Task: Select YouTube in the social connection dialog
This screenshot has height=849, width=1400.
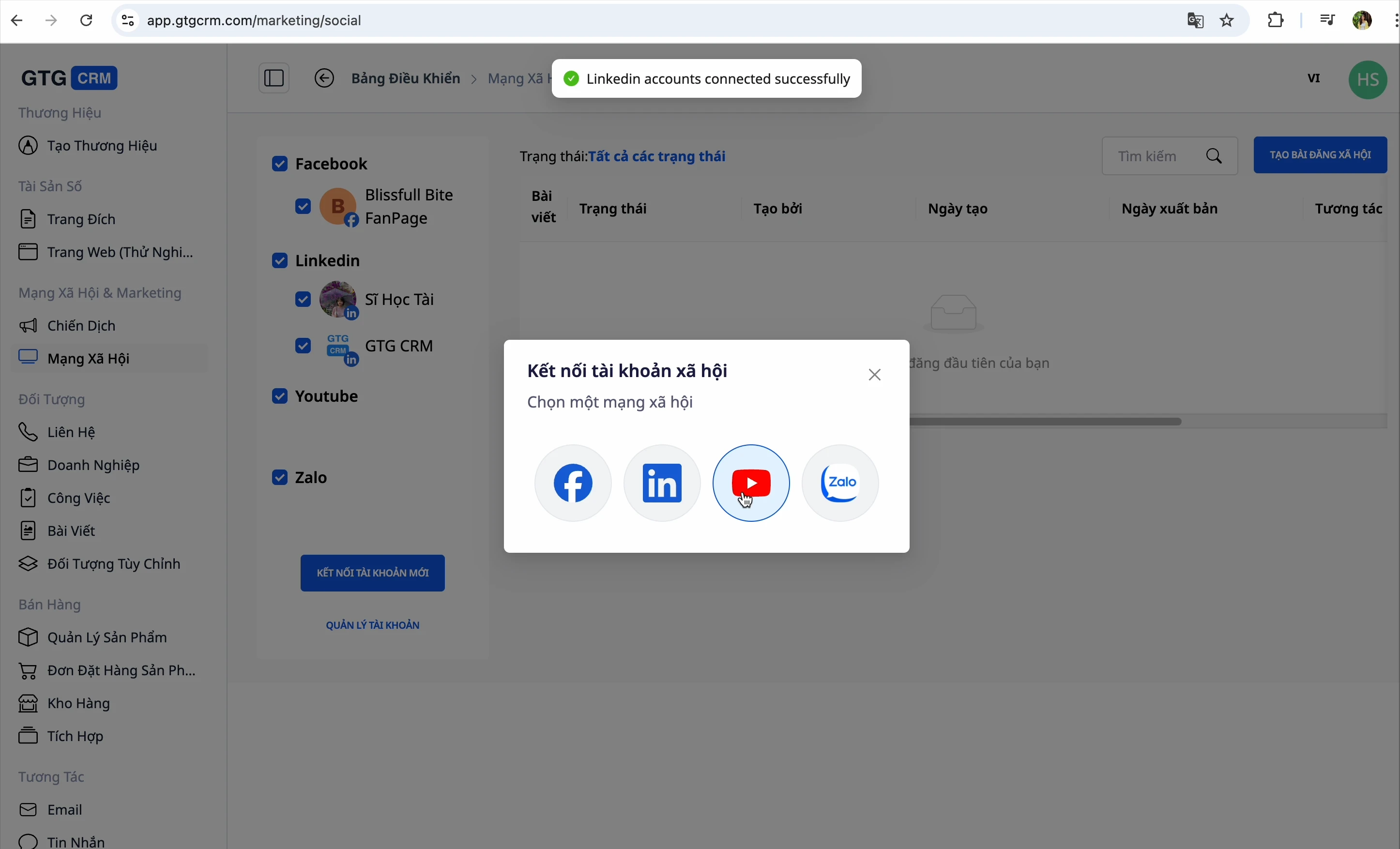Action: [750, 483]
